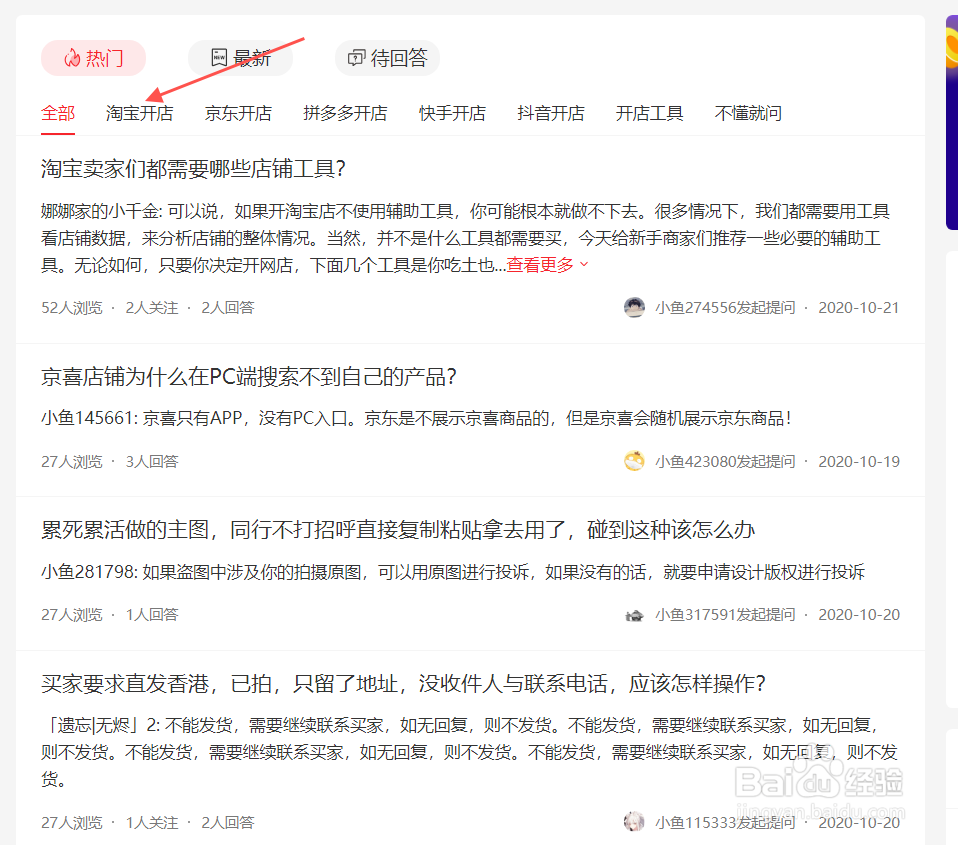Open question 买家要求直发香港

point(403,684)
